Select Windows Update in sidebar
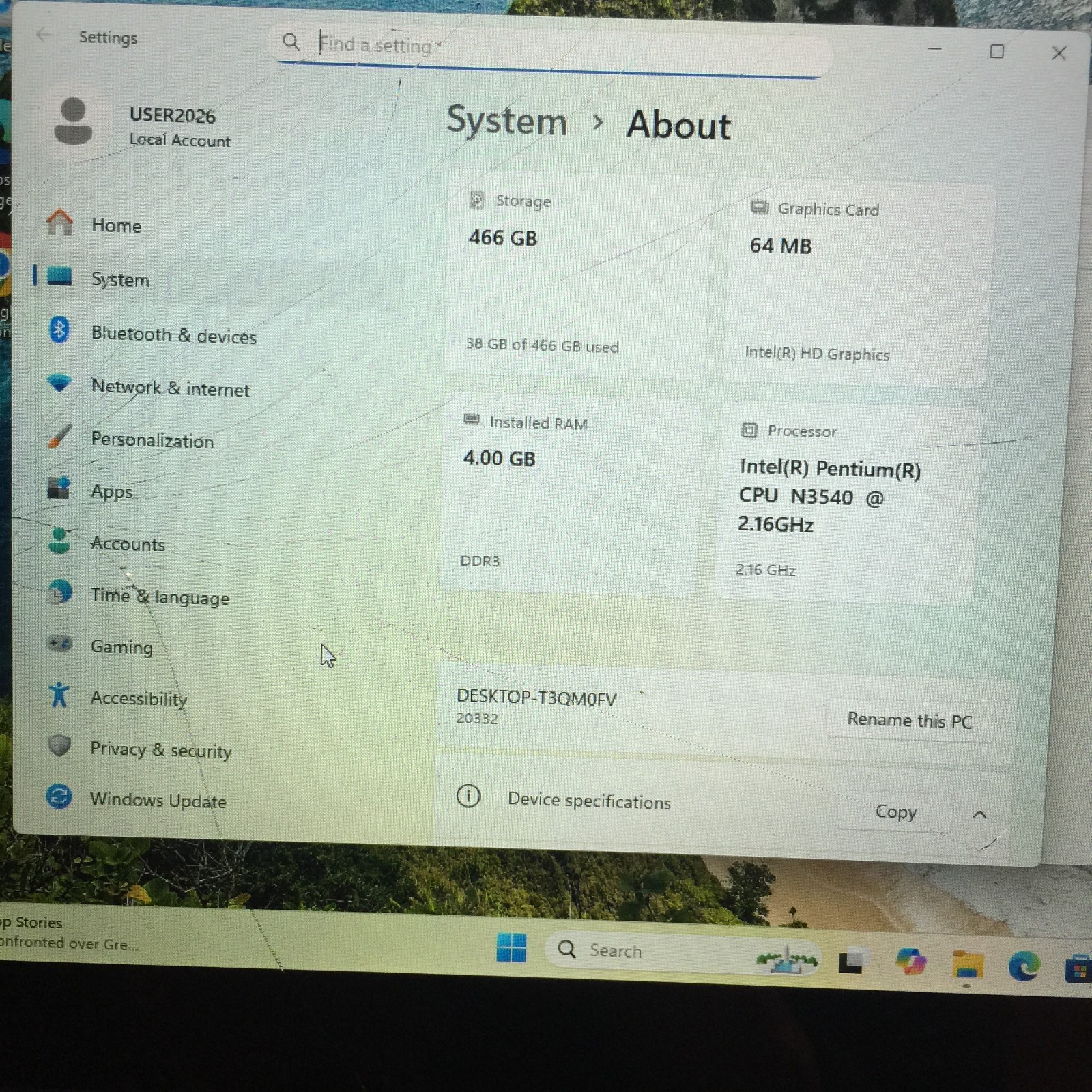This screenshot has width=1092, height=1092. click(x=157, y=799)
